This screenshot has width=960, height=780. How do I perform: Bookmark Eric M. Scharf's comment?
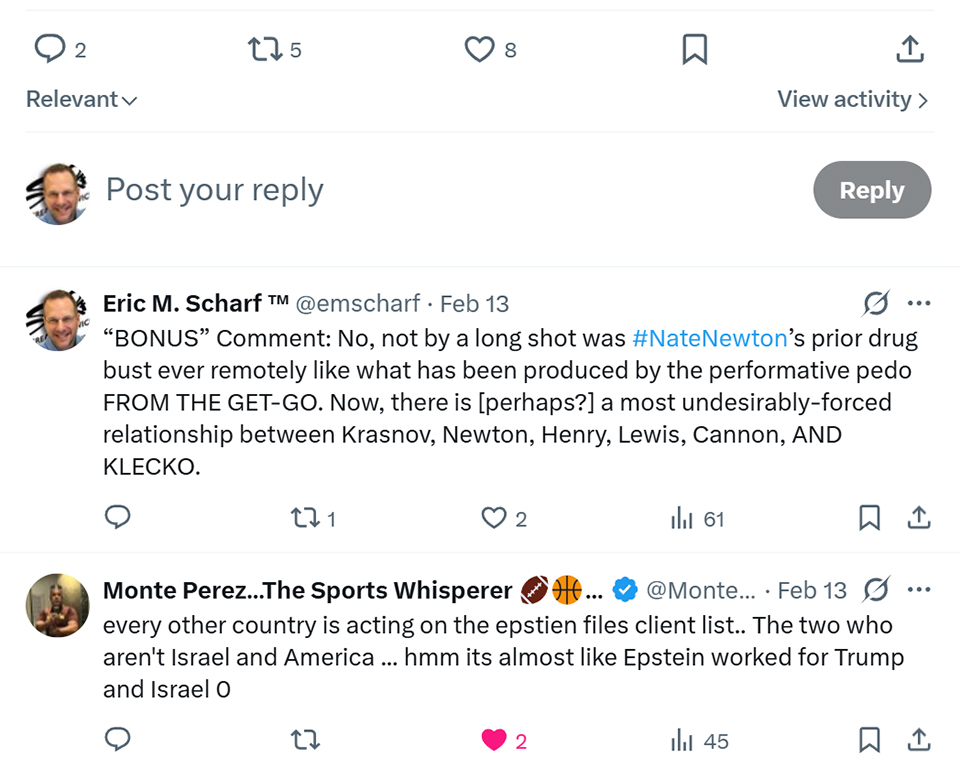pos(870,518)
